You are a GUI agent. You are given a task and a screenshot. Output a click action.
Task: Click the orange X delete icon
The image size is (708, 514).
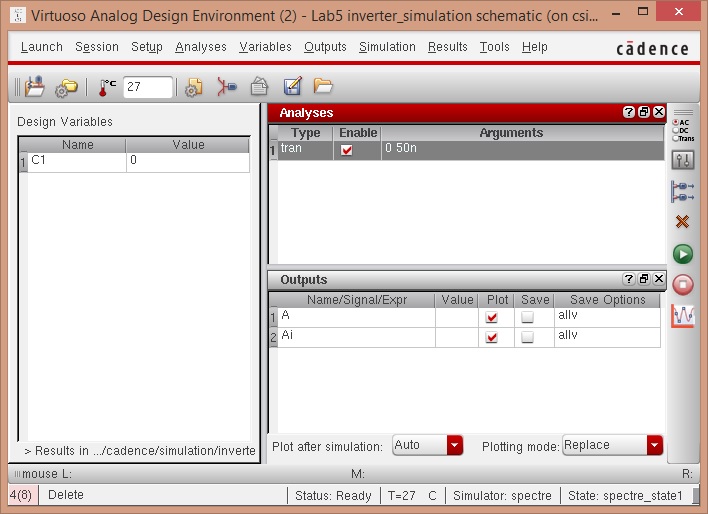coord(683,221)
